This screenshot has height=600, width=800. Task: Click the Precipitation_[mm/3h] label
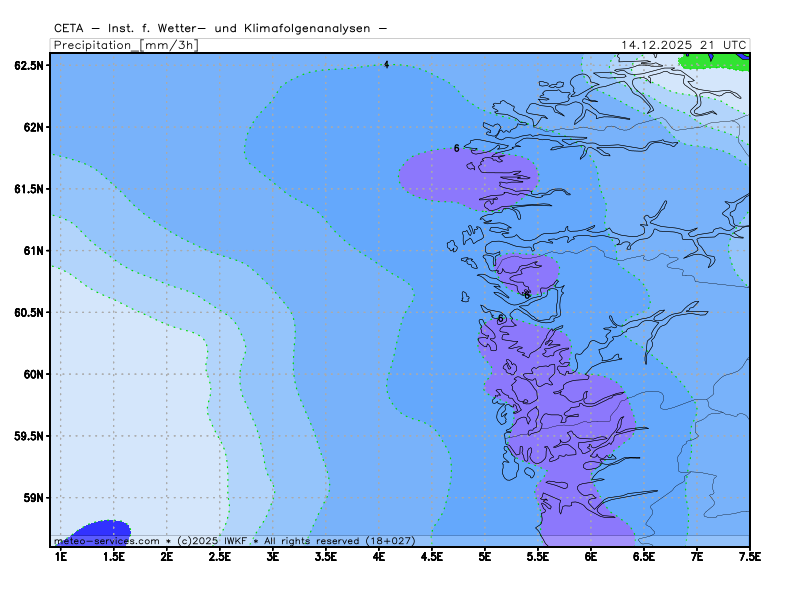coord(125,45)
